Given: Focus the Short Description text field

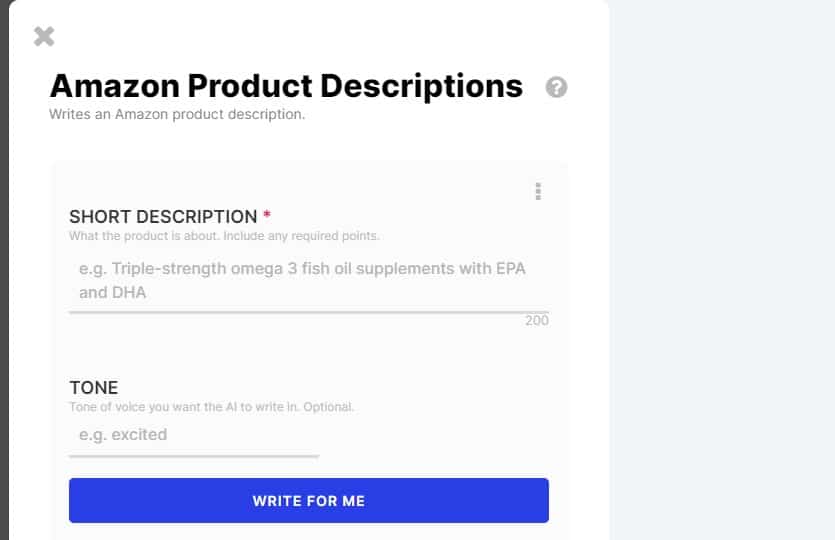Looking at the screenshot, I should point(309,281).
